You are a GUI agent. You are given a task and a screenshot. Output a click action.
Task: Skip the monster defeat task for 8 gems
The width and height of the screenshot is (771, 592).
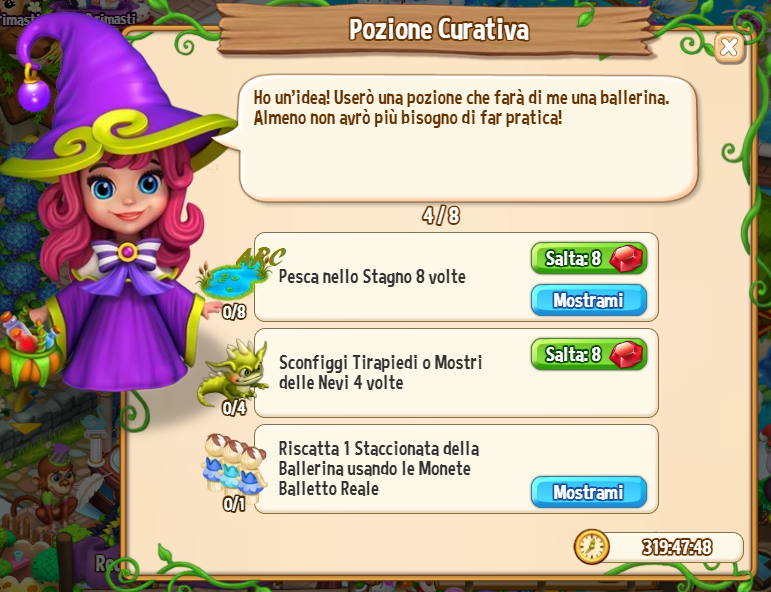pyautogui.click(x=589, y=355)
